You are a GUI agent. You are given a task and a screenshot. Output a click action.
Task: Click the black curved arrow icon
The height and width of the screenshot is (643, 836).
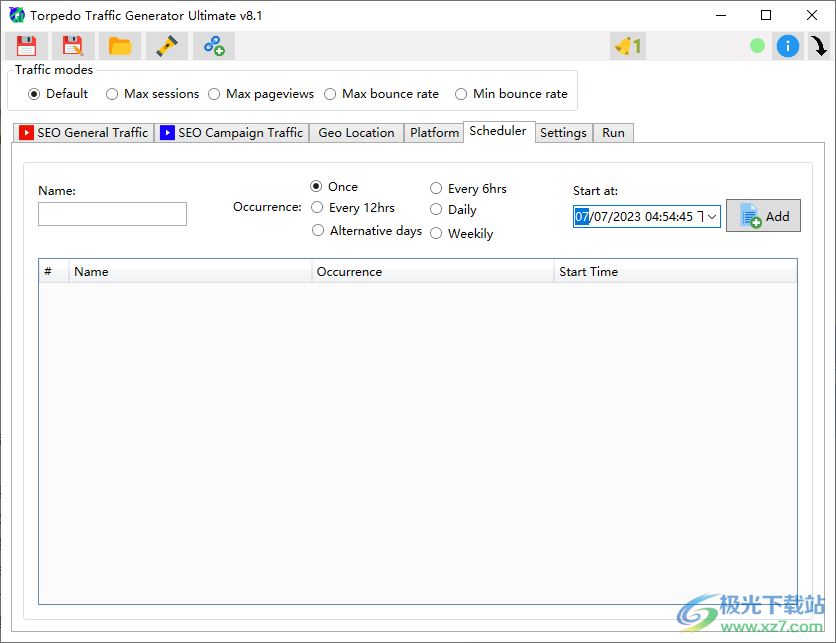pyautogui.click(x=819, y=46)
